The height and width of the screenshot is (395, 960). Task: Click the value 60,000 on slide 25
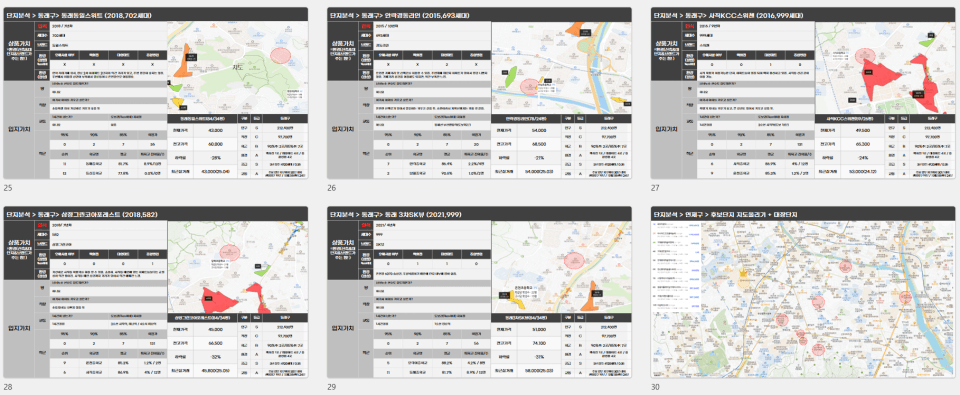coord(216,145)
